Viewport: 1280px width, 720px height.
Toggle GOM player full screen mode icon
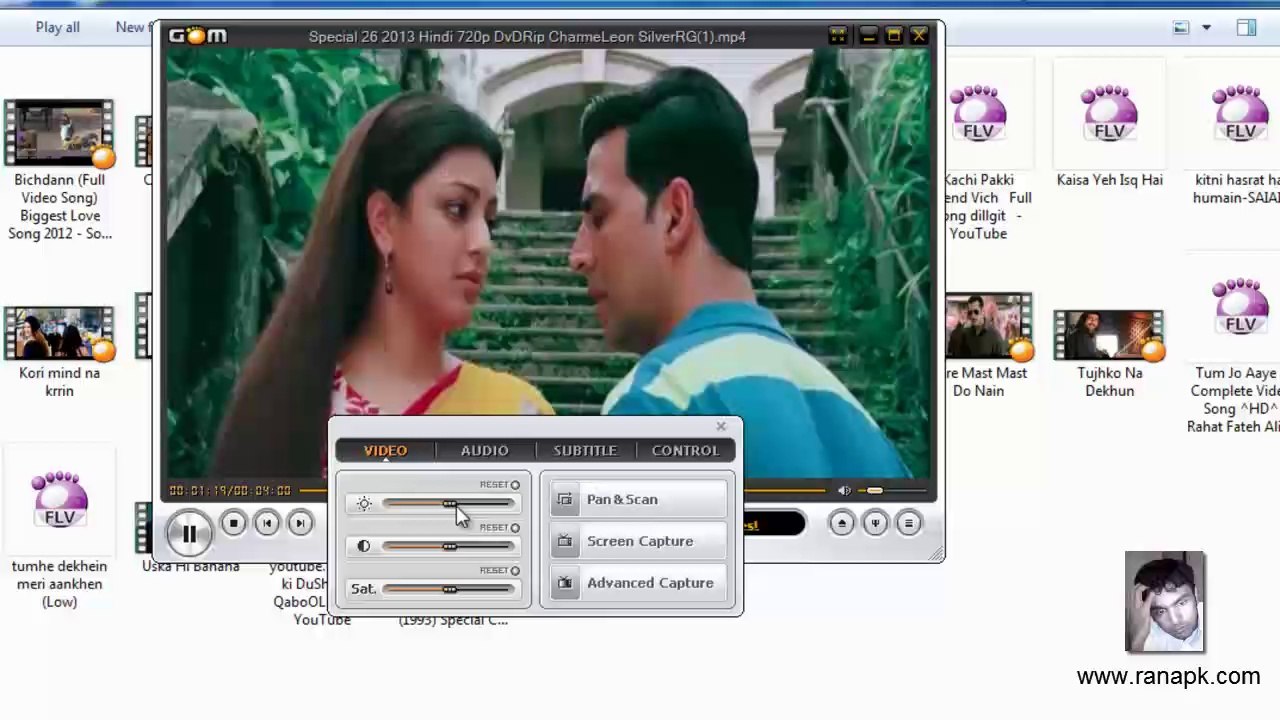838,36
